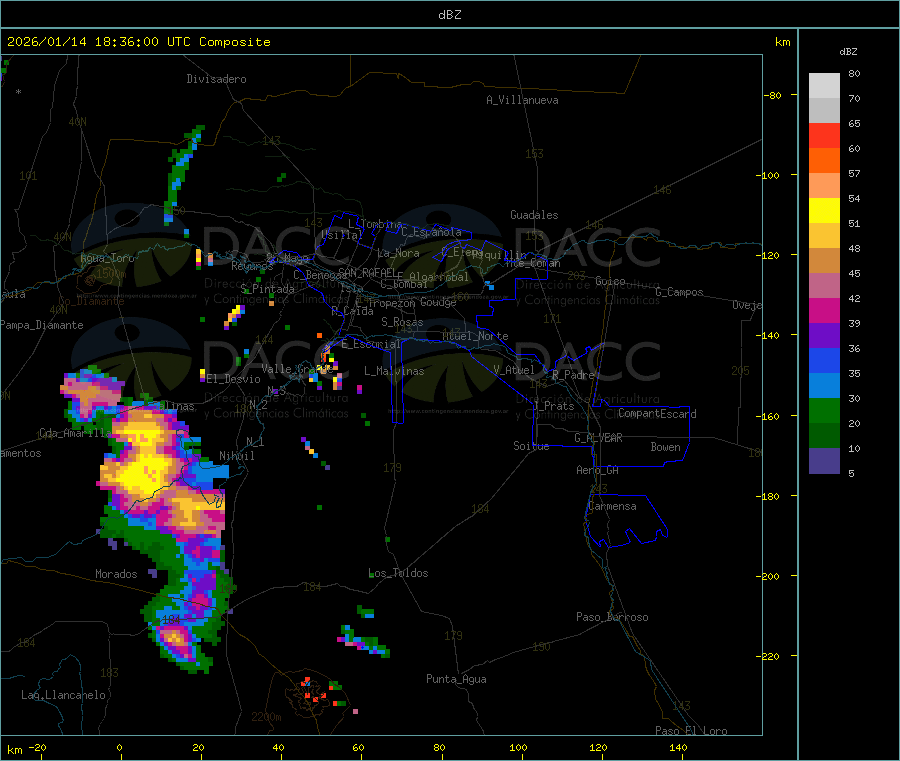
Task: Click the SAN_RAFAEL map label
Action: 367,272
